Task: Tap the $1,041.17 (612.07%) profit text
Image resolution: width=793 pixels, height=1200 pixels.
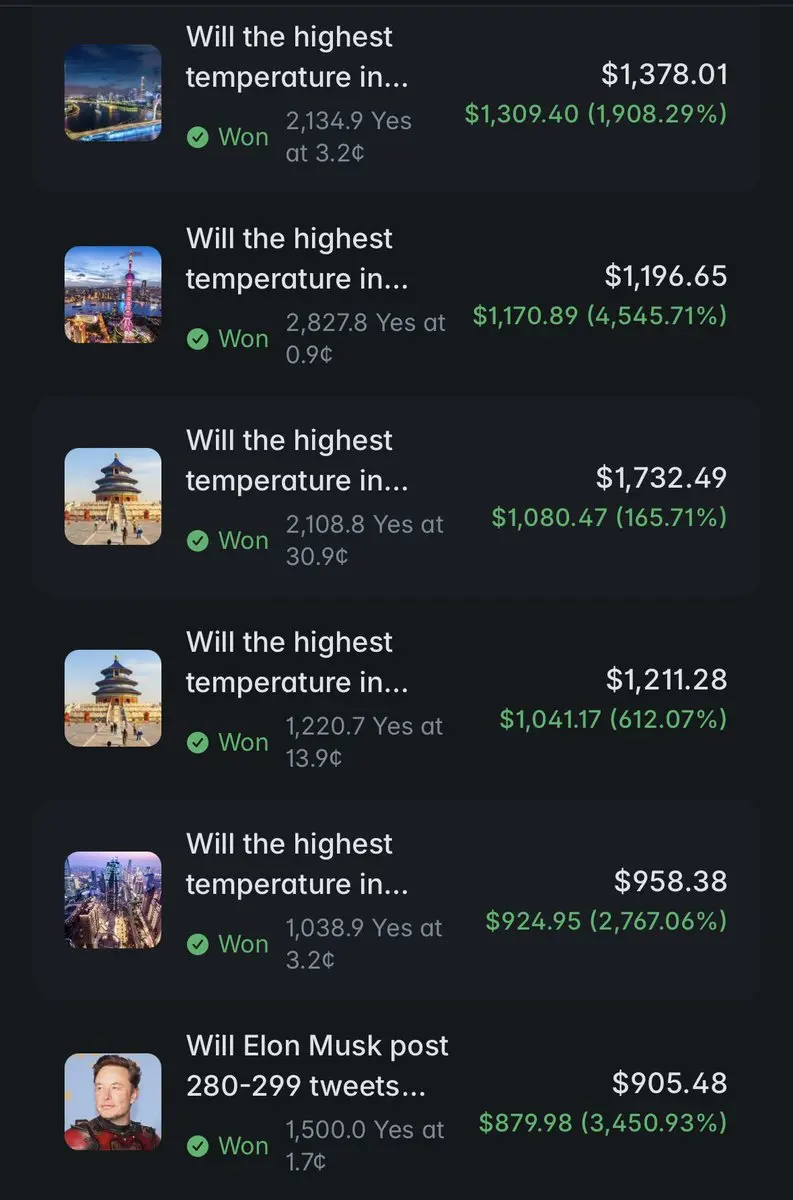Action: tap(613, 719)
